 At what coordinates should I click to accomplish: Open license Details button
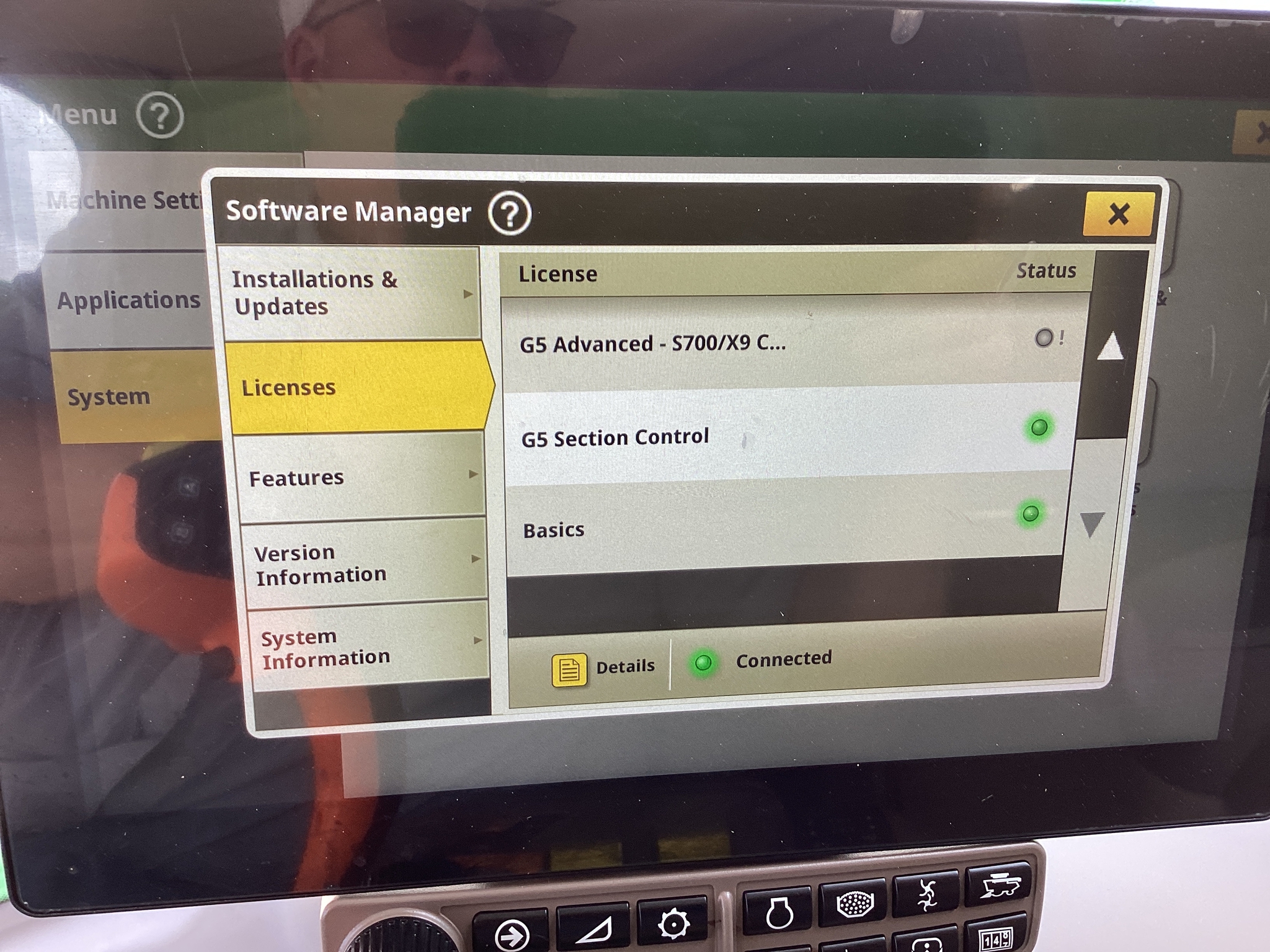point(604,668)
